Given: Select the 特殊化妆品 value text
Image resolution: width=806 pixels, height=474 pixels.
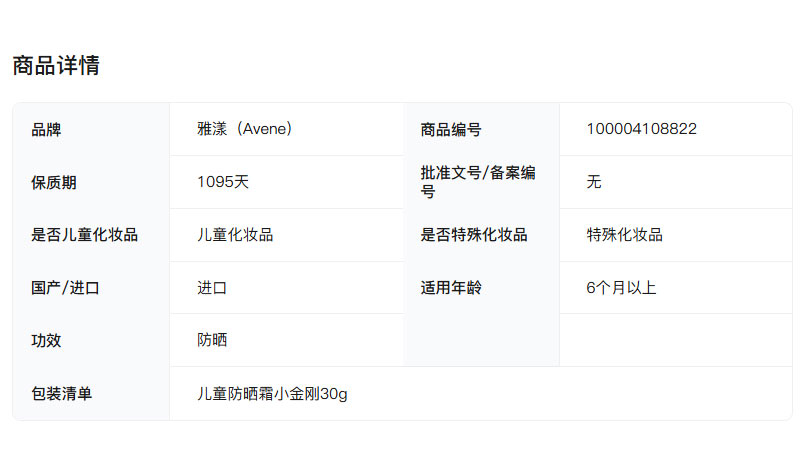Looking at the screenshot, I should pyautogui.click(x=624, y=235).
